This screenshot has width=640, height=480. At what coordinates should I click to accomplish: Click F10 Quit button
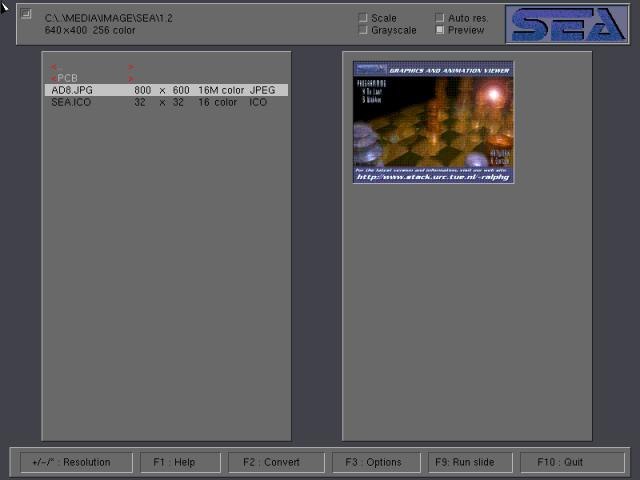coord(572,462)
